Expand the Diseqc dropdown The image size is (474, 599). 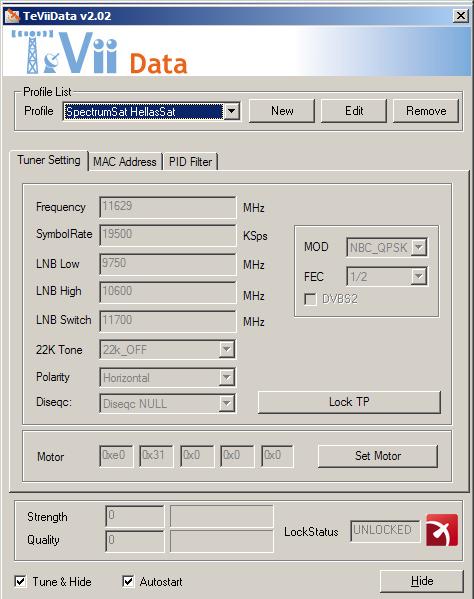(x=226, y=403)
